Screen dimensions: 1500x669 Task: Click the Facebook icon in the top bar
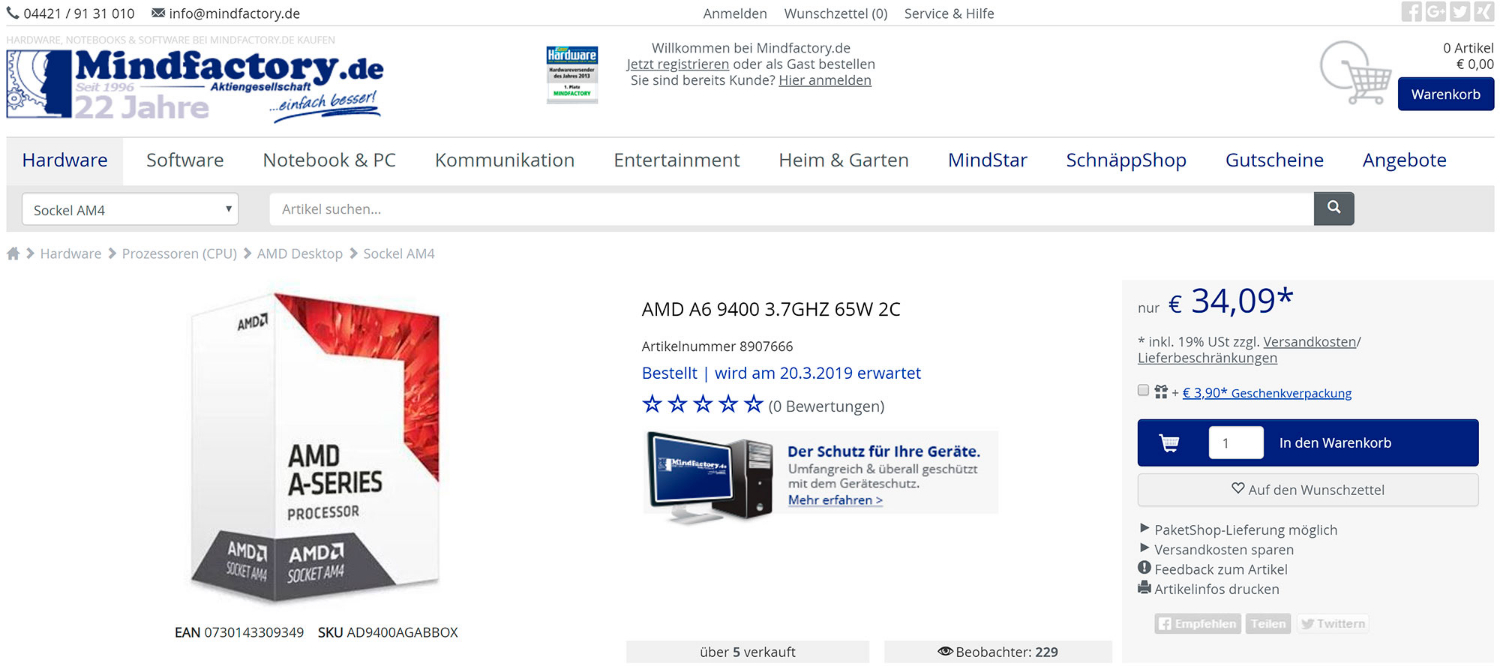1411,12
